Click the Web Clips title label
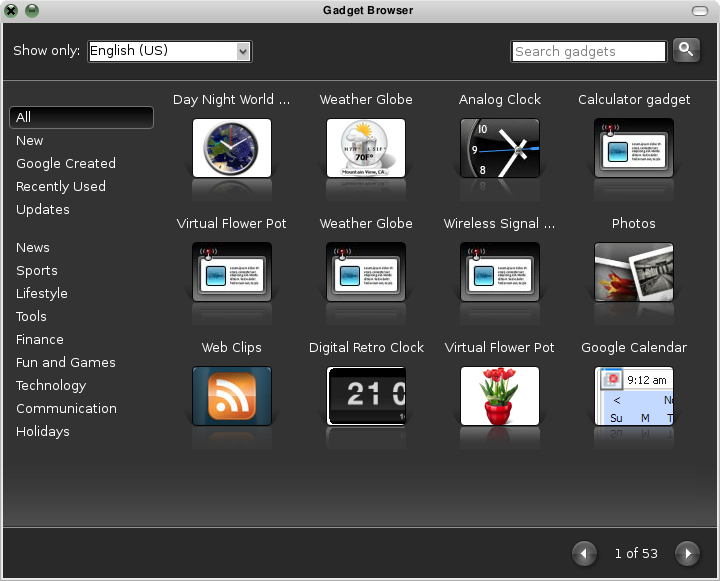Image resolution: width=720 pixels, height=581 pixels. click(231, 348)
